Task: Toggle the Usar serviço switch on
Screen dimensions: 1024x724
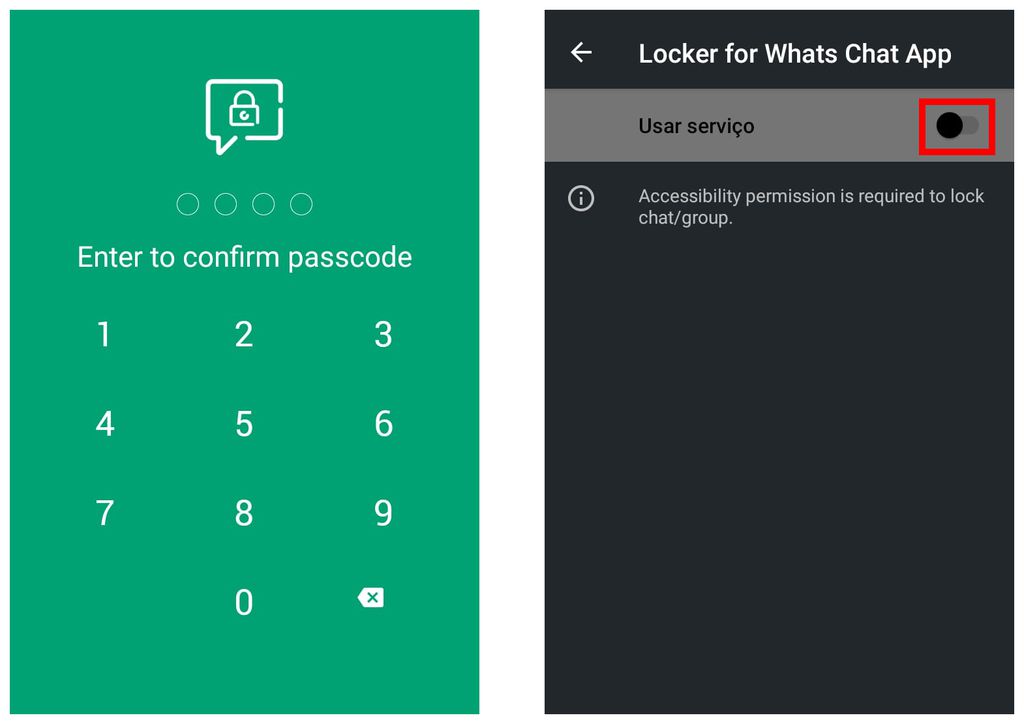Action: [x=957, y=125]
